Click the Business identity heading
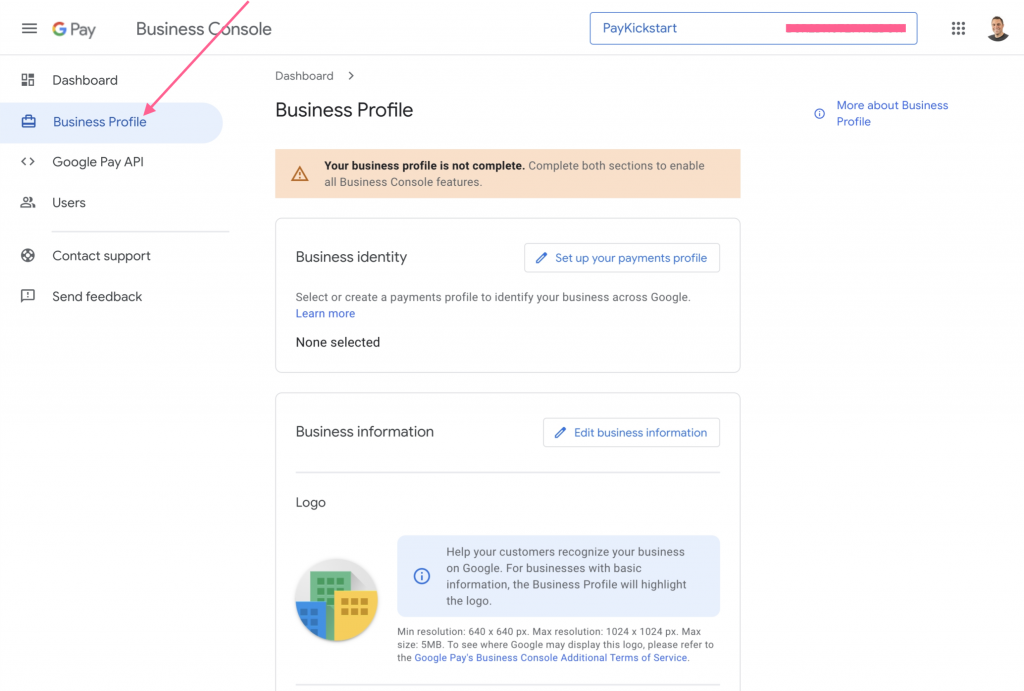Viewport: 1024px width, 691px height. tap(351, 257)
